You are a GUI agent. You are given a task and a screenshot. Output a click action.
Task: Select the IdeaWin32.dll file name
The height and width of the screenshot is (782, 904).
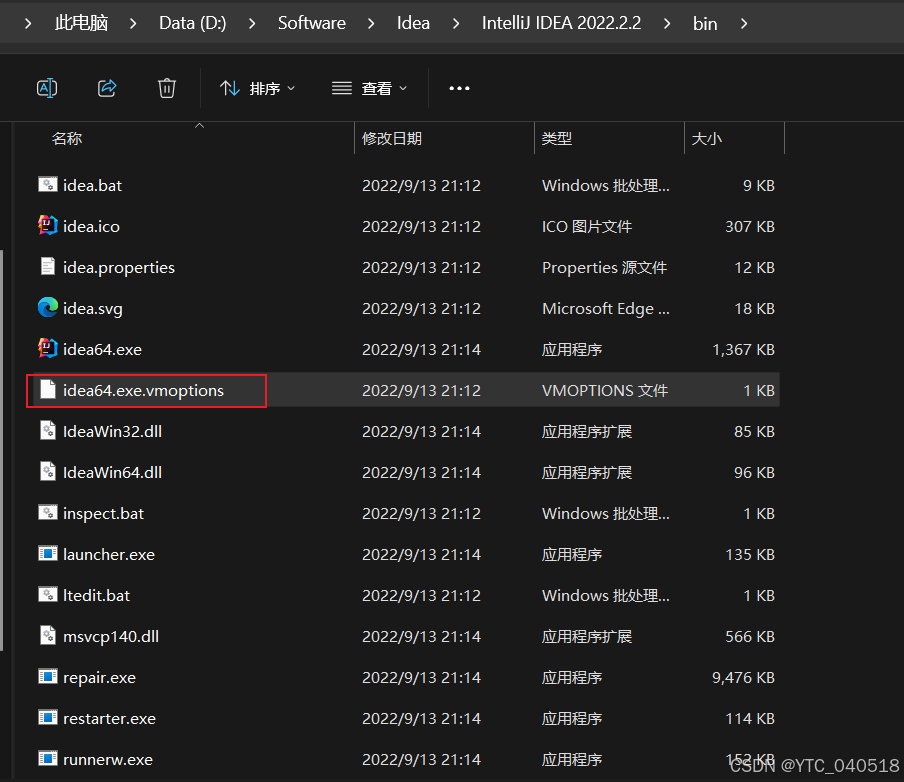pyautogui.click(x=112, y=431)
